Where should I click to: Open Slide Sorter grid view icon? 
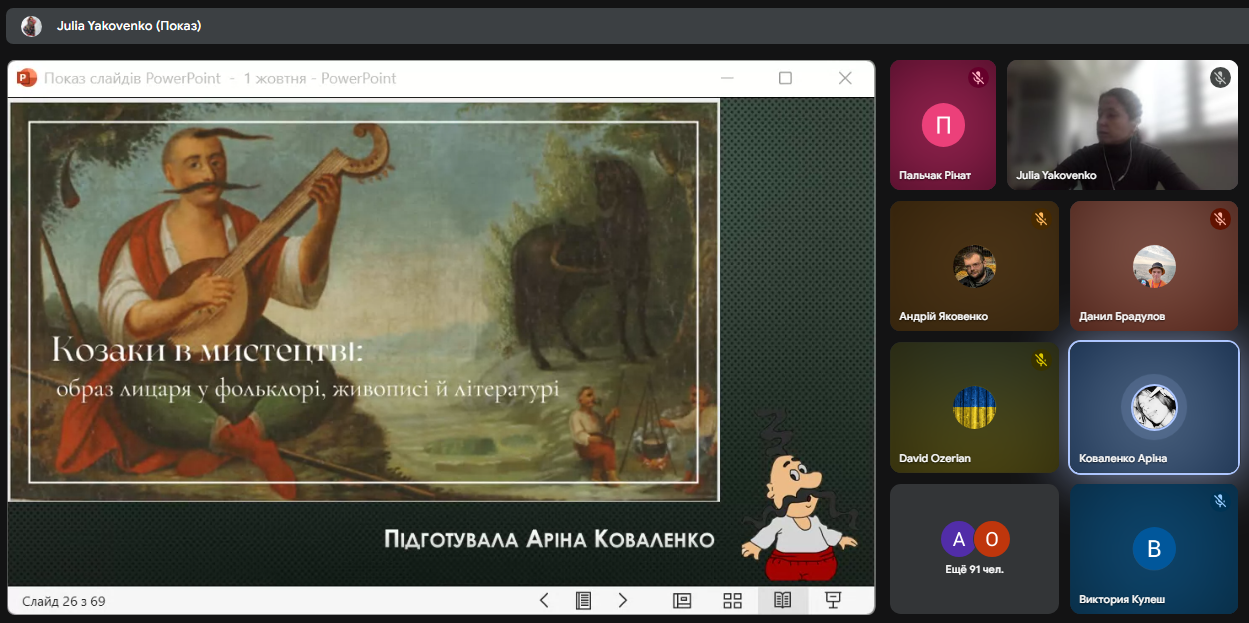click(732, 600)
